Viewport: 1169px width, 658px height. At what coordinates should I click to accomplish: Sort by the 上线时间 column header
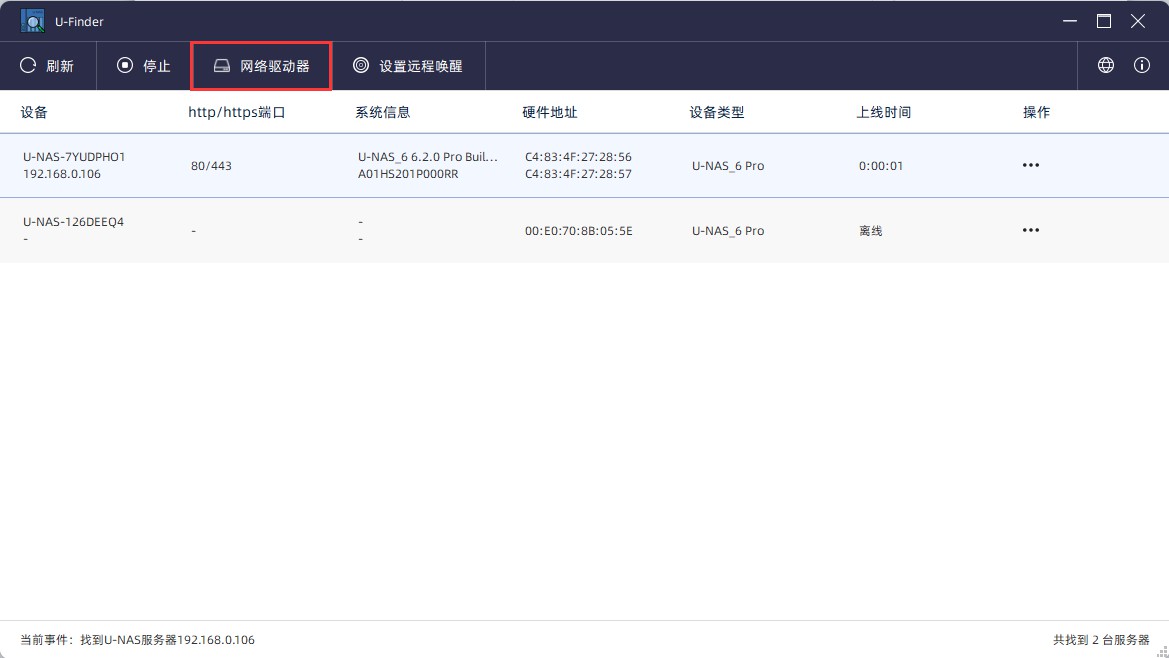tap(883, 113)
